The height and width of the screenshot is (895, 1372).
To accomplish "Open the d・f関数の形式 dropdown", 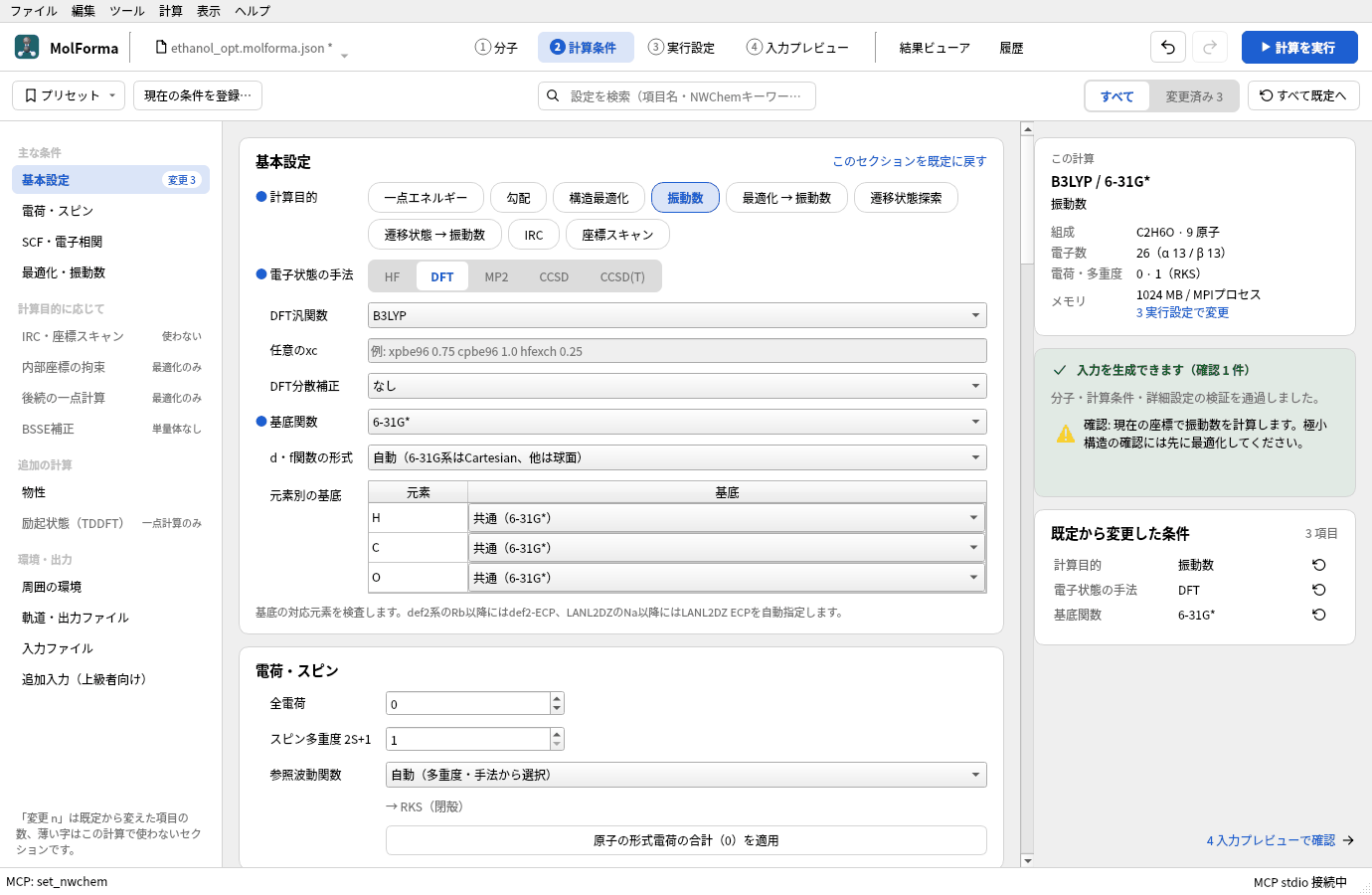I will tap(677, 457).
